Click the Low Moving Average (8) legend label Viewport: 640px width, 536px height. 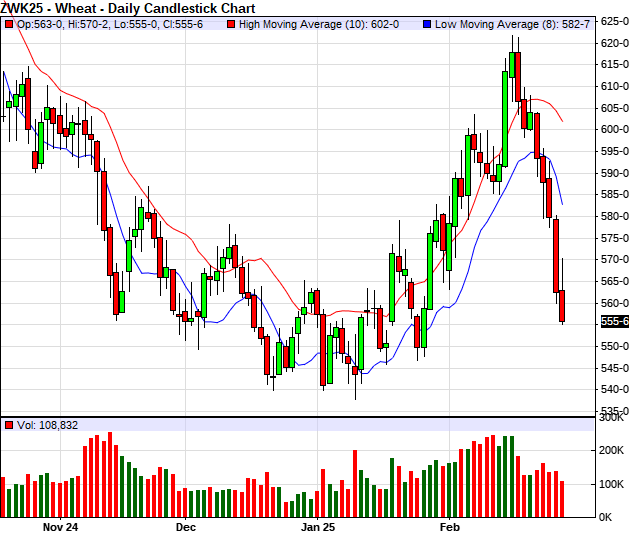tap(507, 23)
